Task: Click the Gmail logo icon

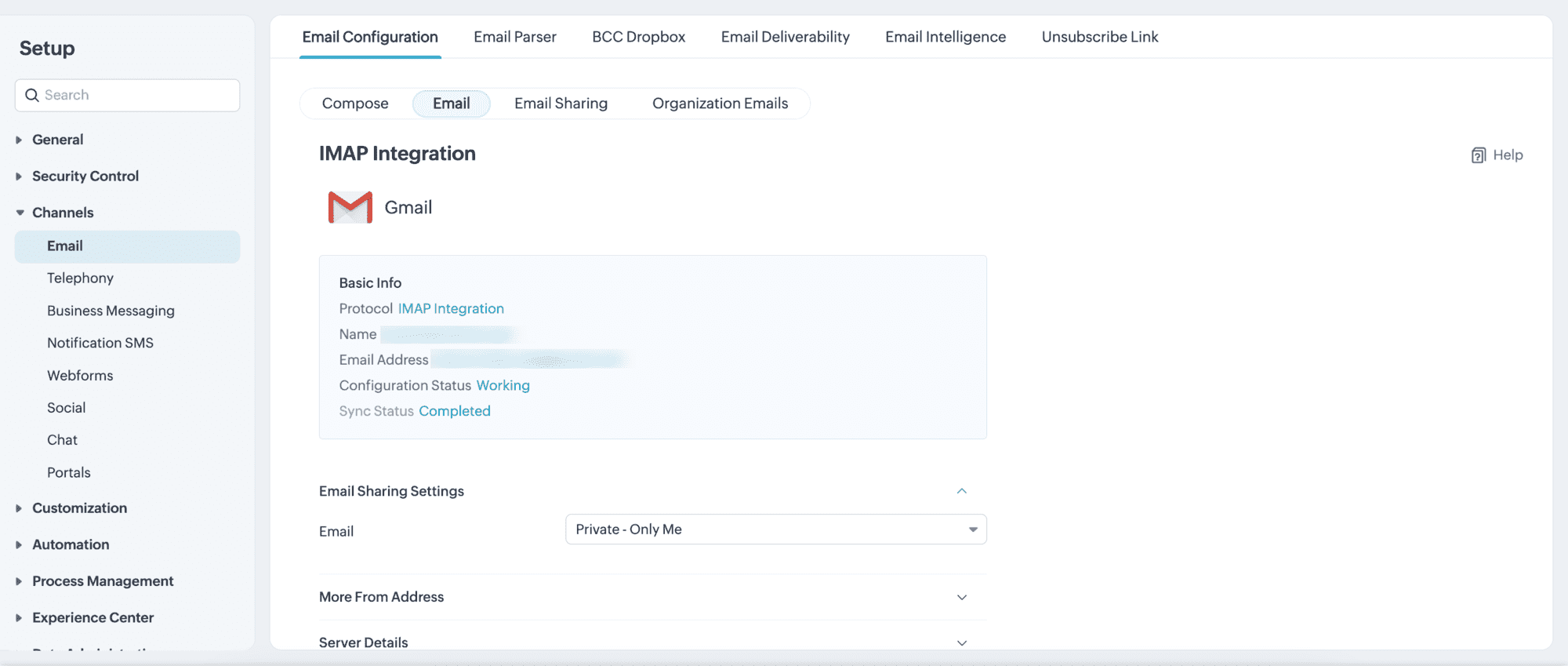Action: click(350, 208)
